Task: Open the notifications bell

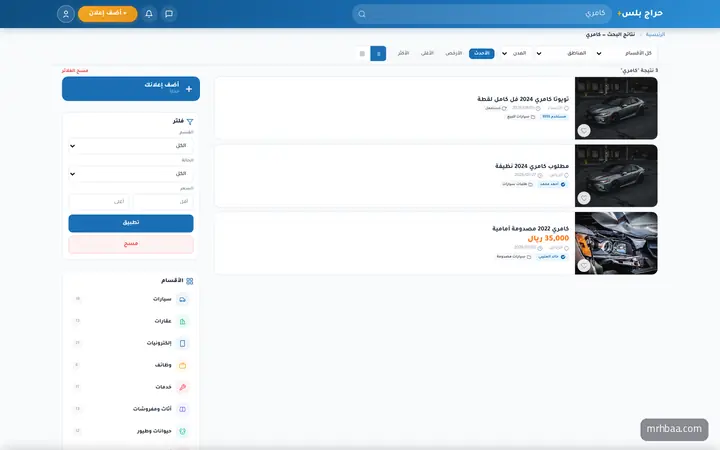Action: click(x=149, y=14)
